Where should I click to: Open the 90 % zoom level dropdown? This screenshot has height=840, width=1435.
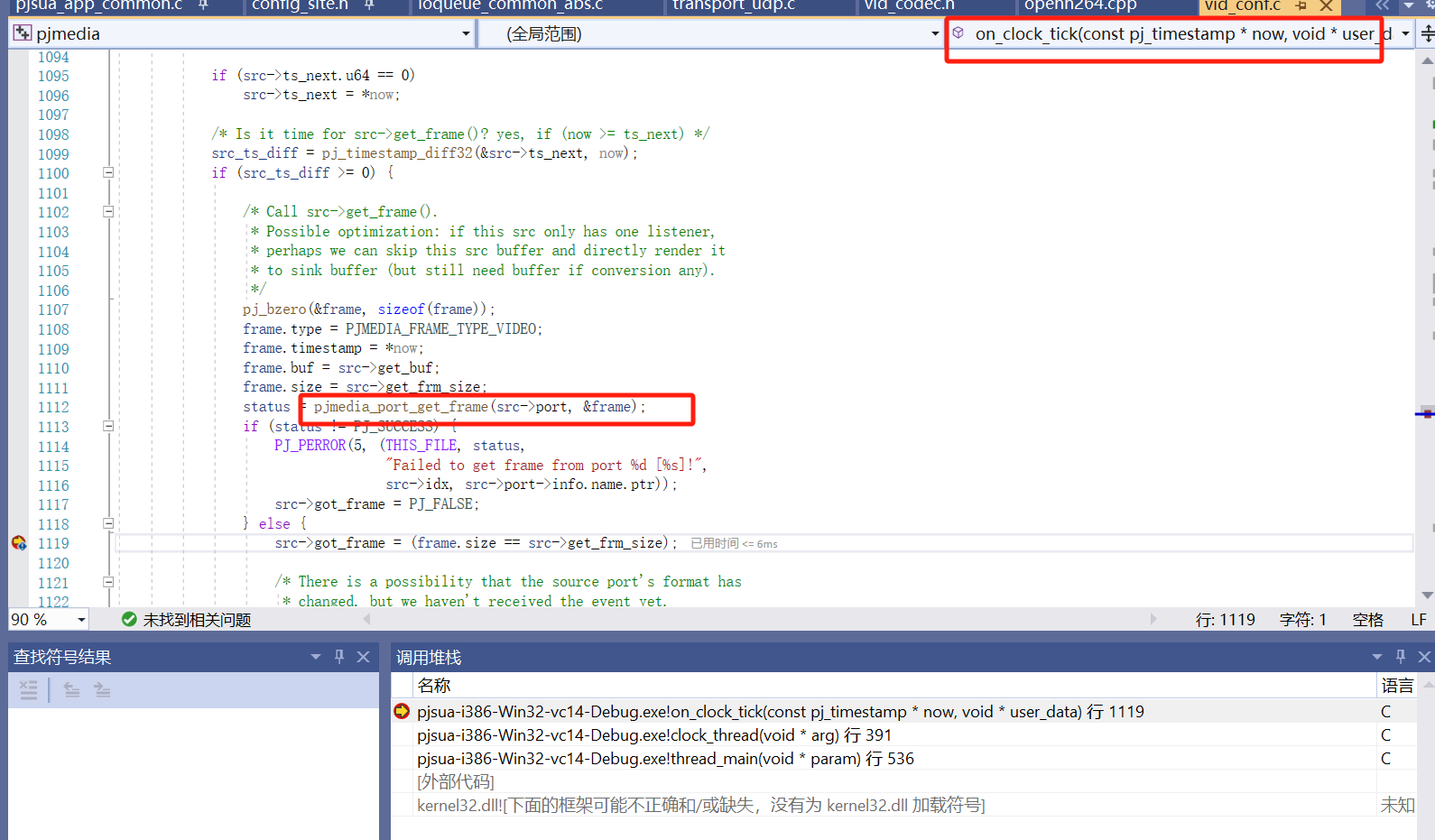coord(81,620)
